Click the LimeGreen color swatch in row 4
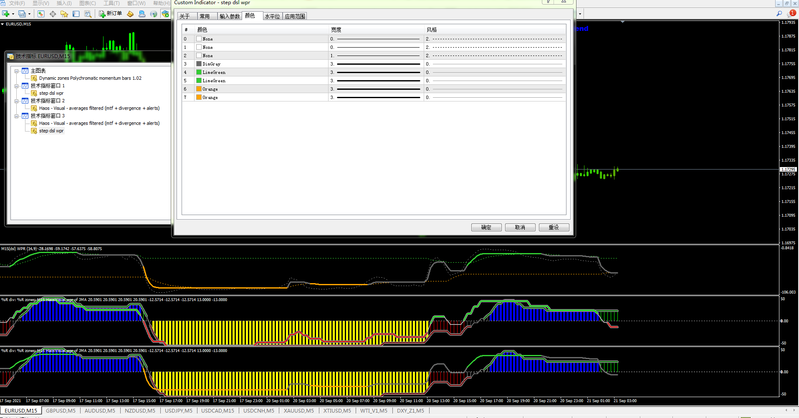 point(199,72)
